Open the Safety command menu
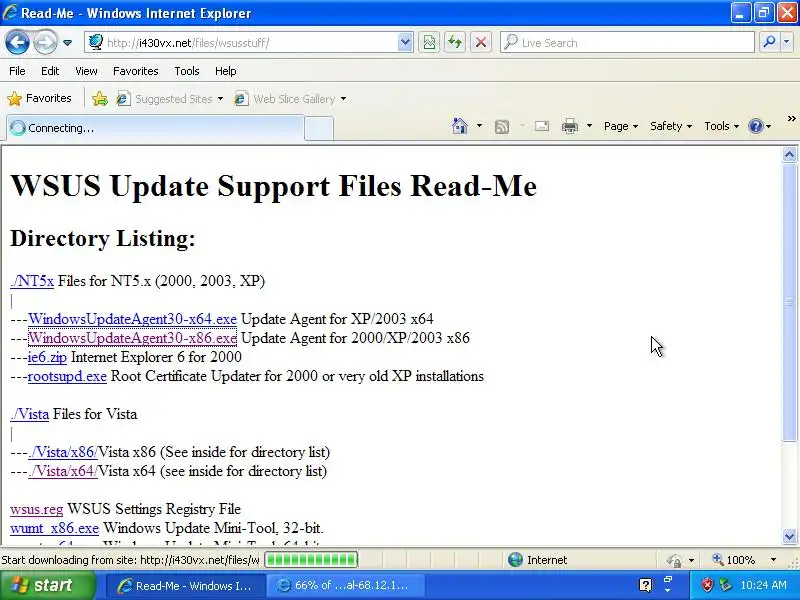The image size is (800, 600). point(671,126)
